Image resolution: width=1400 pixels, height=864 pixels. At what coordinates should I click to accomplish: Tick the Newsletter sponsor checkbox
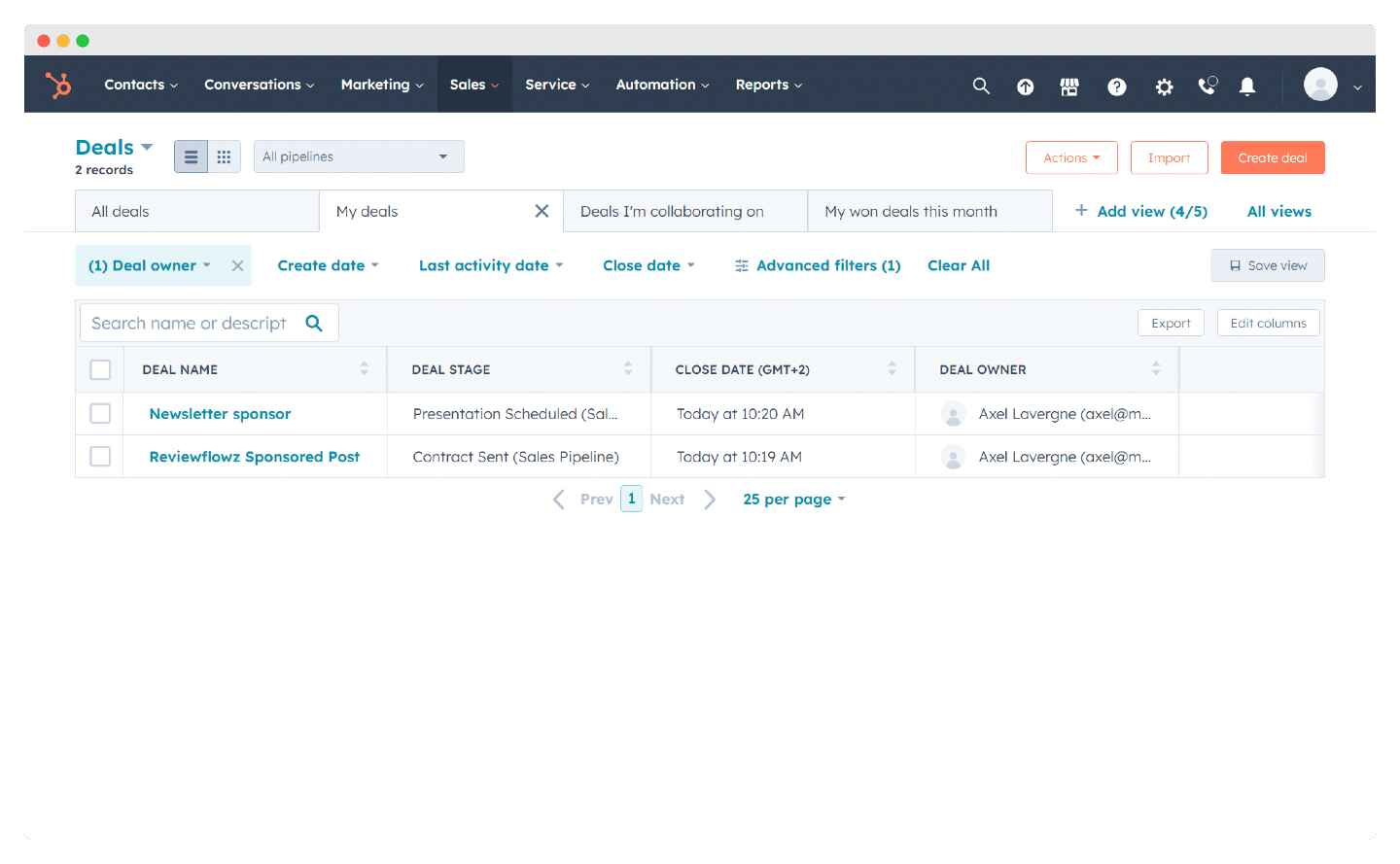[x=100, y=414]
